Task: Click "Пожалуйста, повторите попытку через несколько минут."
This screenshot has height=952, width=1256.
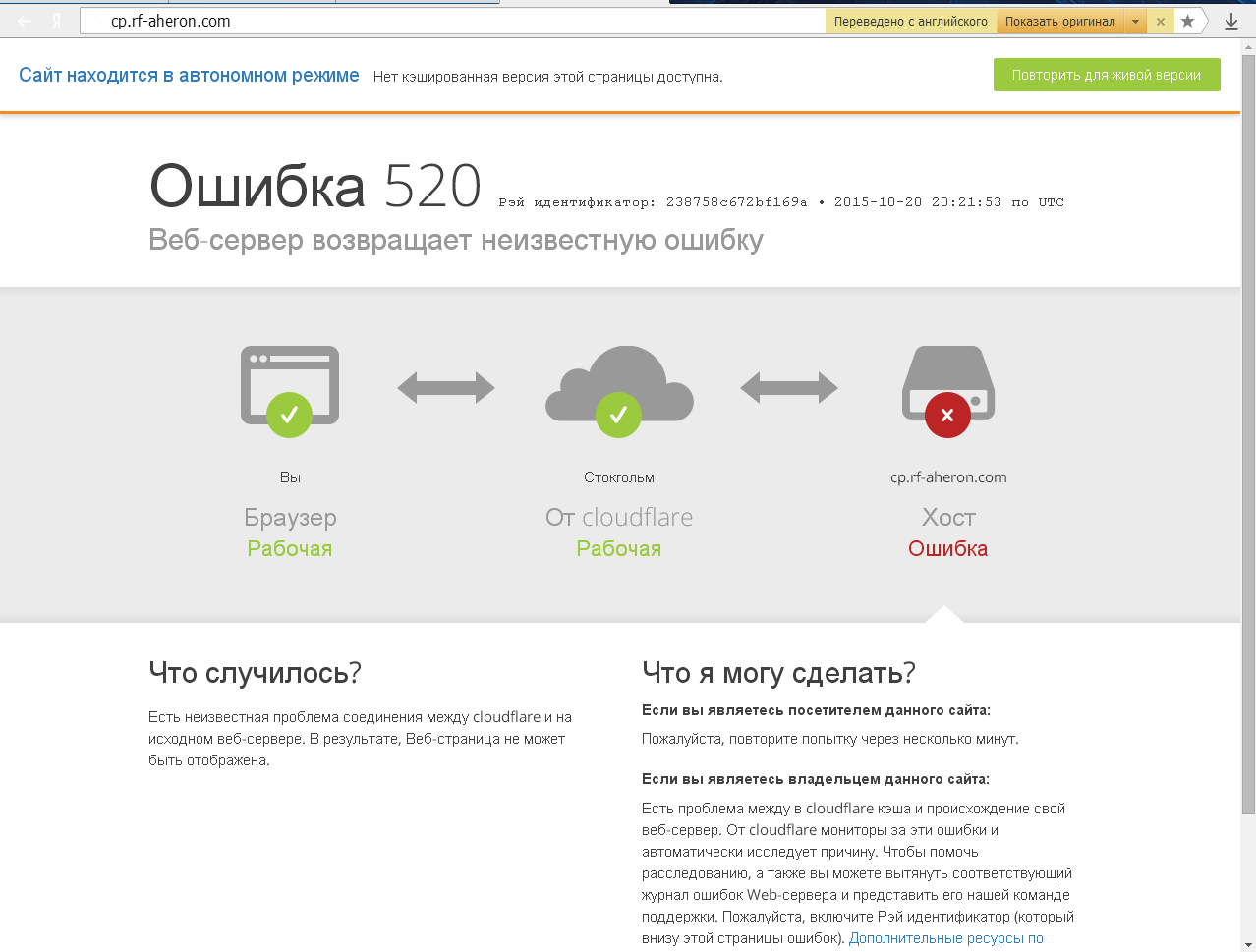Action: click(x=830, y=739)
